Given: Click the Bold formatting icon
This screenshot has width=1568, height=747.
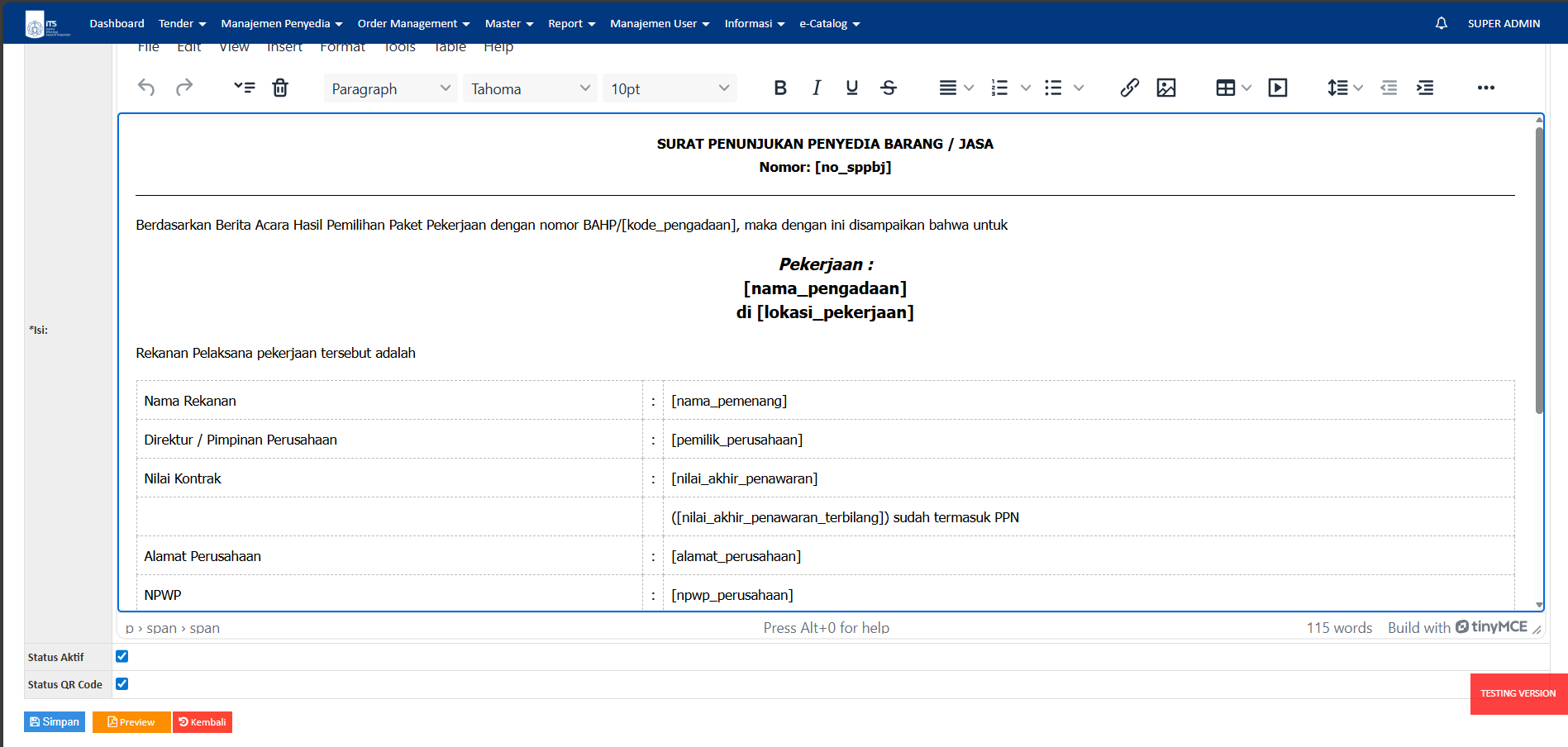Looking at the screenshot, I should (779, 88).
